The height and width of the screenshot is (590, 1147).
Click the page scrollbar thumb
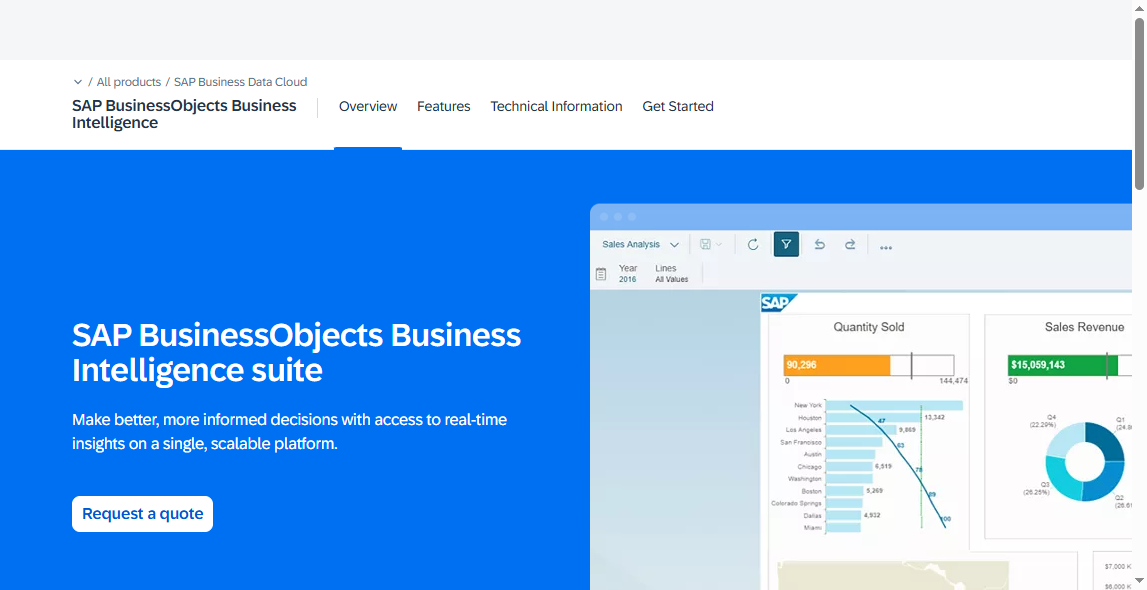[1139, 104]
